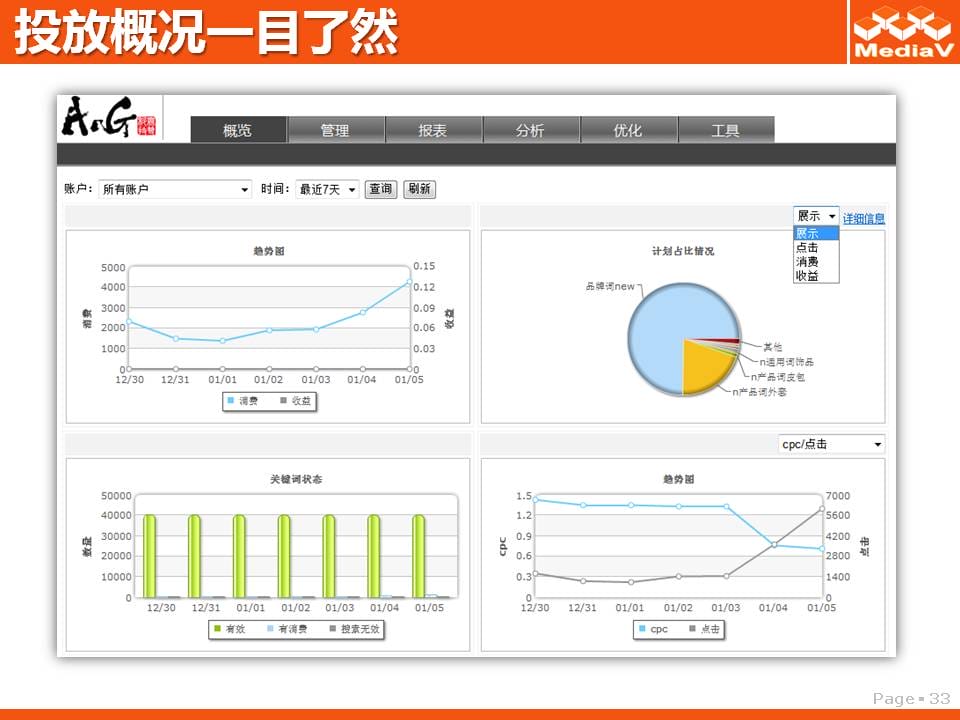Click the 趋势图 title above the 消费/收益 chart
This screenshot has height=720, width=960.
point(269,251)
